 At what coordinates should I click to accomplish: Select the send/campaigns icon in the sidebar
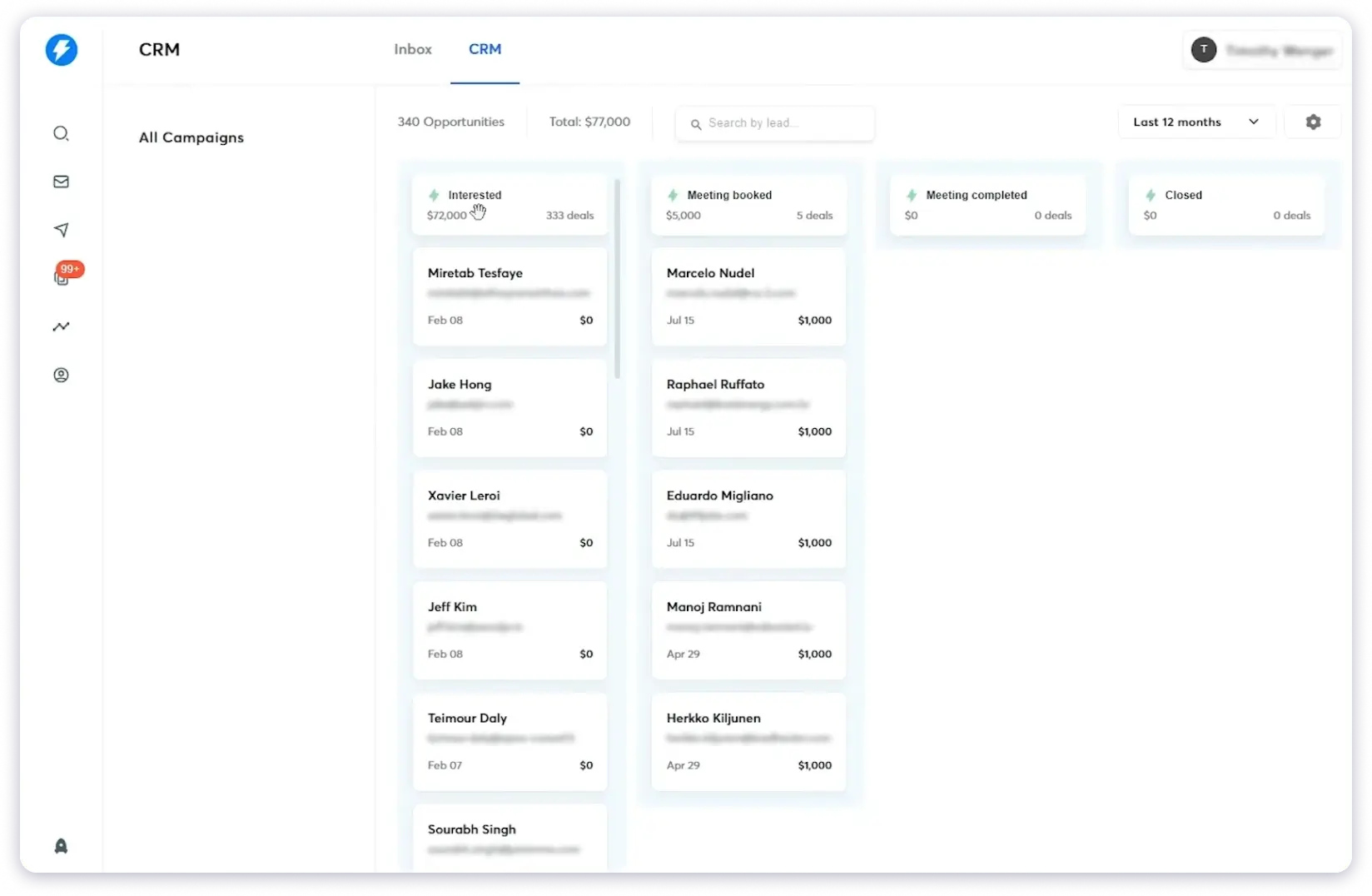coord(61,230)
